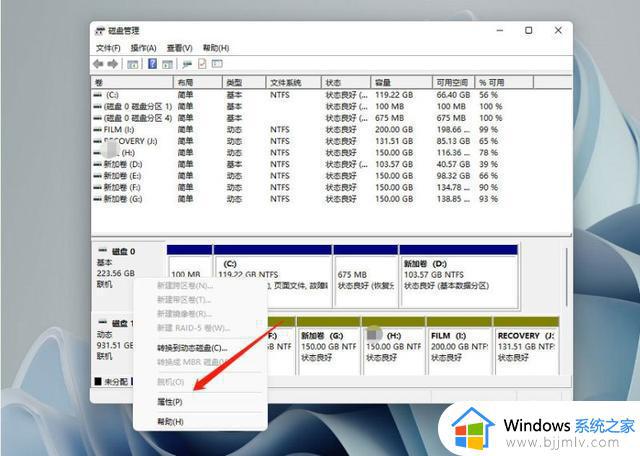Click the 40.57 GB free space cell
The width and height of the screenshot is (640, 456).
(453, 164)
